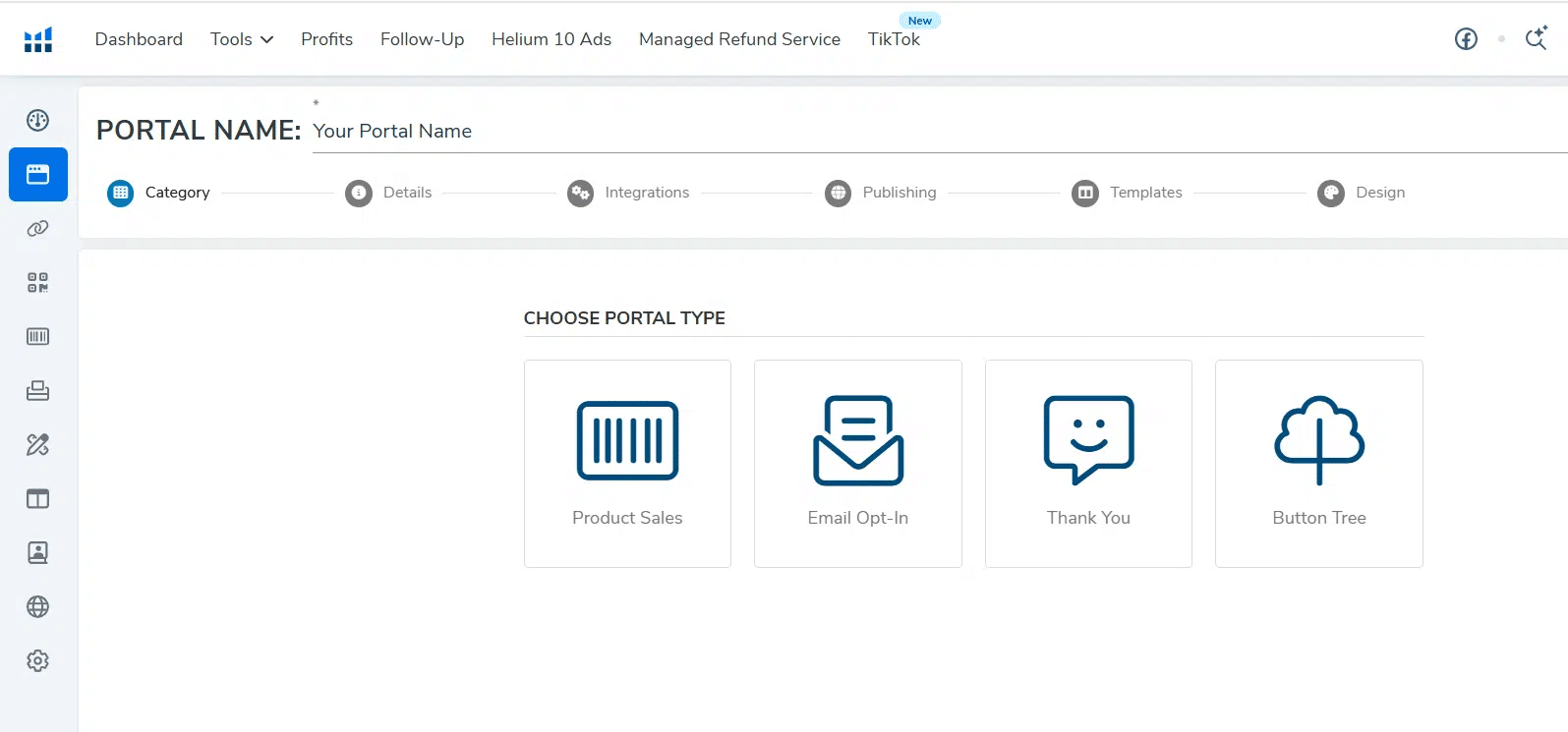Open the globe icon in sidebar
The width and height of the screenshot is (1568, 732).
pyautogui.click(x=38, y=607)
